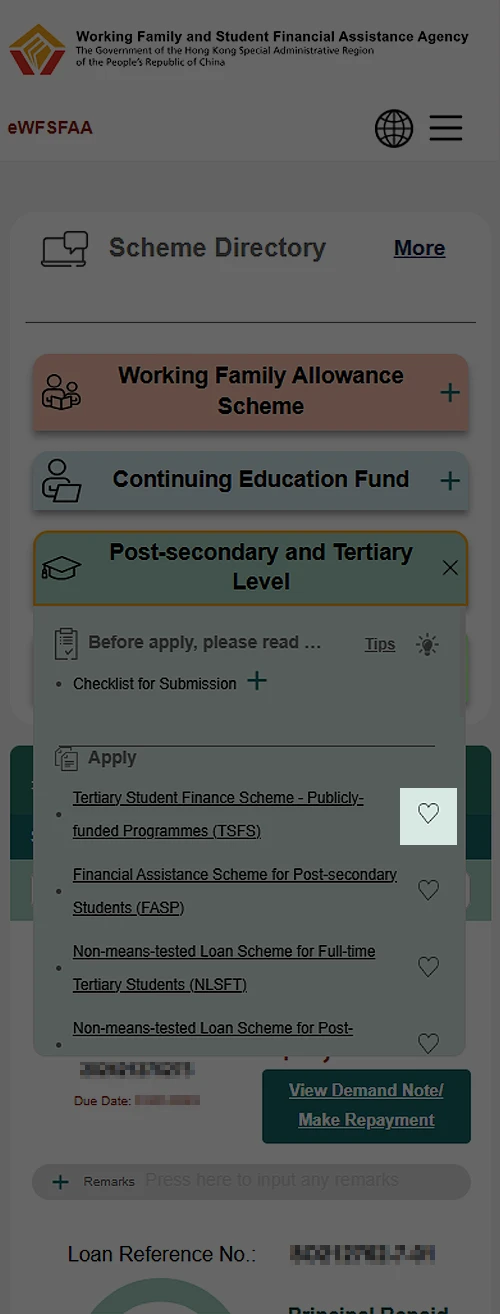Image resolution: width=500 pixels, height=1314 pixels.
Task: Expand Checklist for Submission plus sign
Action: click(x=257, y=681)
